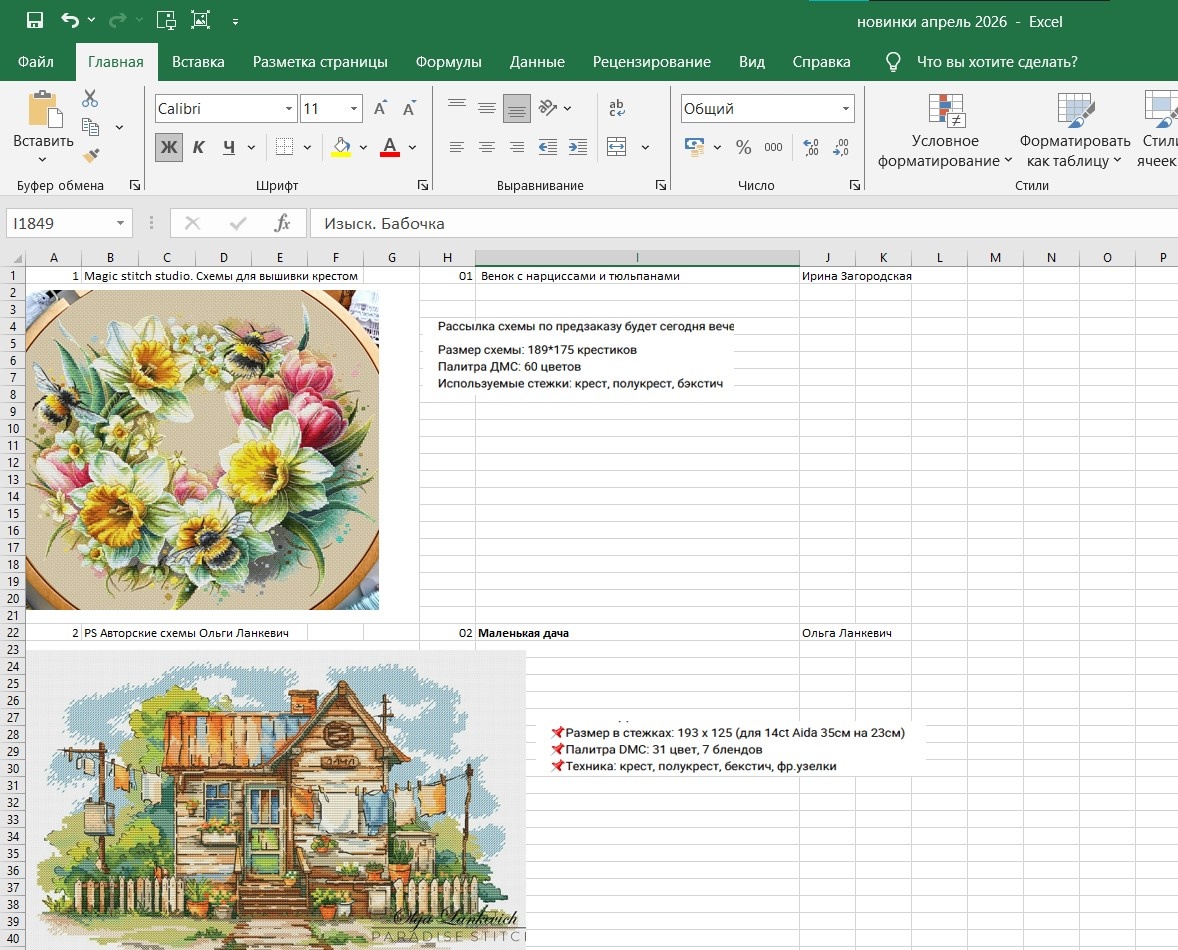This screenshot has width=1178, height=950.
Task: Open the Шрифт dialog launcher
Action: pos(423,185)
